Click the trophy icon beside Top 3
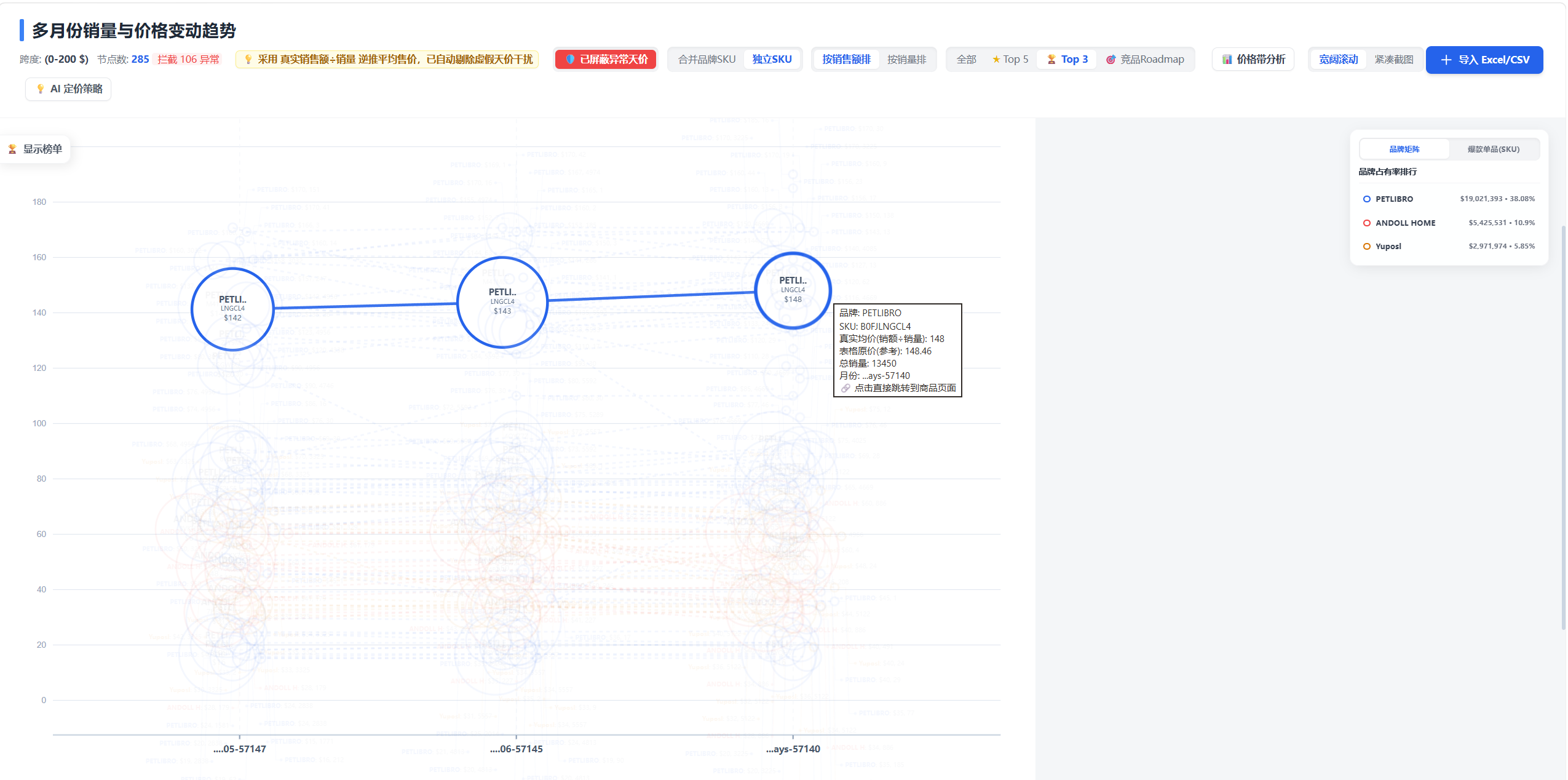This screenshot has height=780, width=1568. point(1051,60)
